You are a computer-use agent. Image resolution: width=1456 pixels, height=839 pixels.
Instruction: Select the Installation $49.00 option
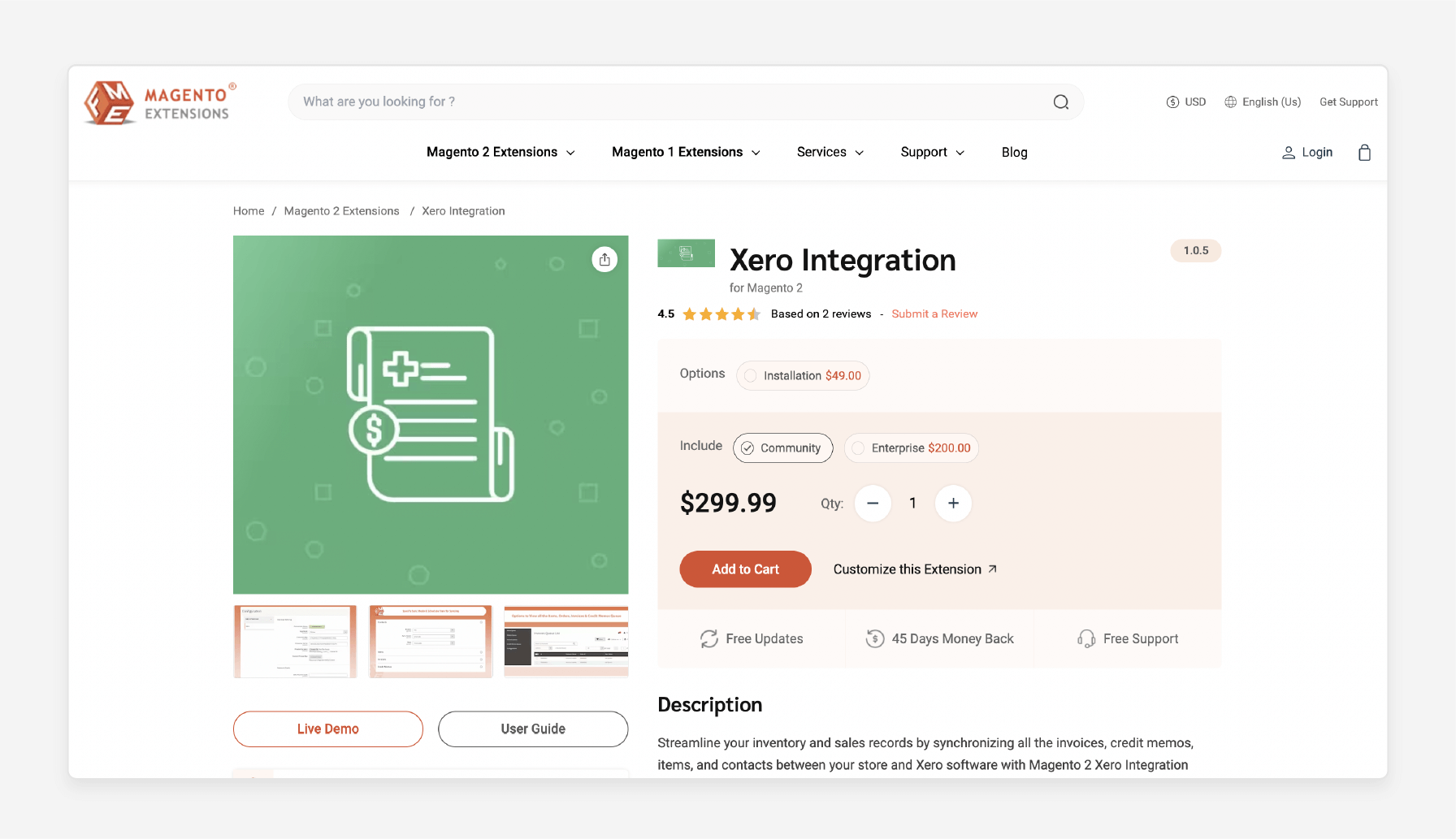pyautogui.click(x=803, y=376)
